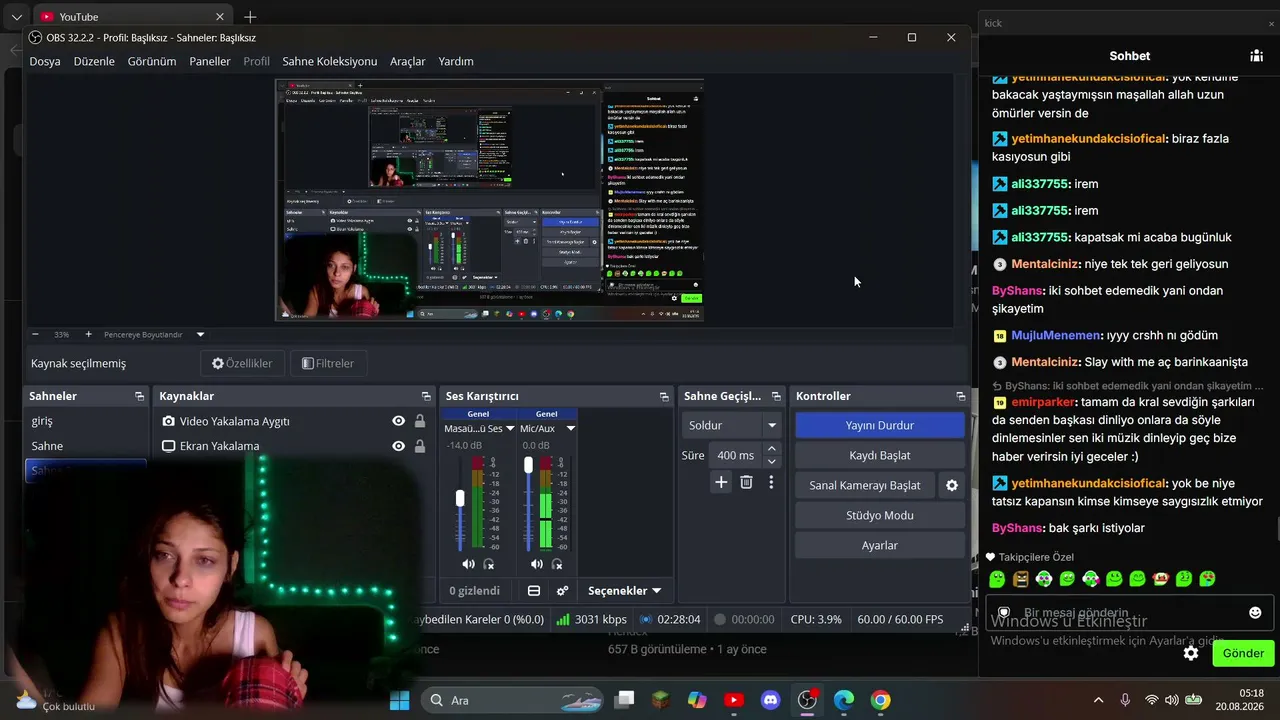Open Discord from the Windows taskbar

point(770,700)
